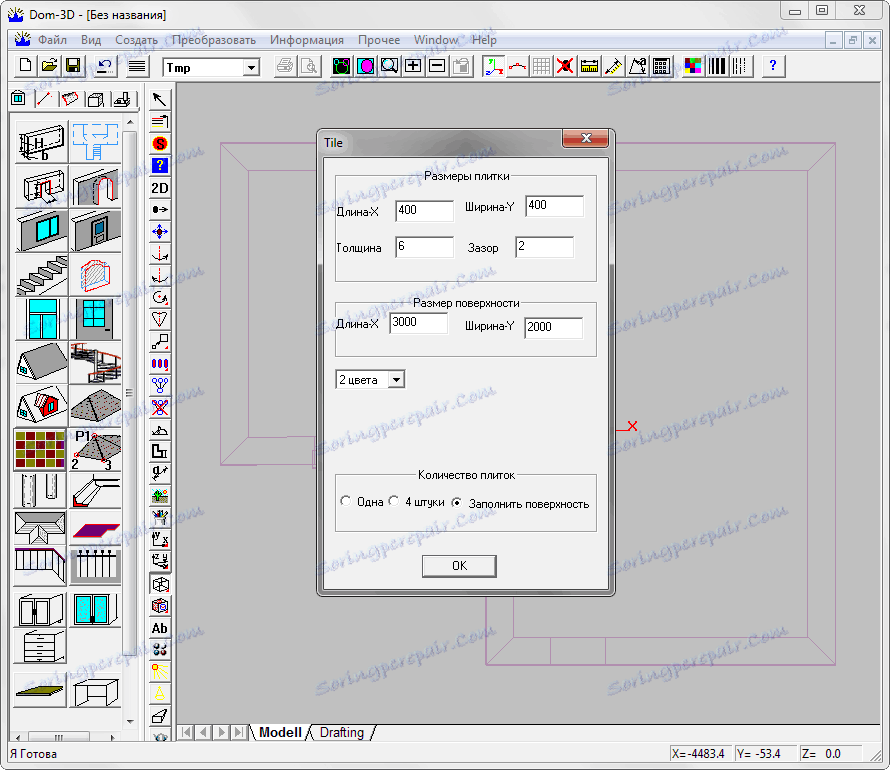Open the Файл menu

(52, 40)
